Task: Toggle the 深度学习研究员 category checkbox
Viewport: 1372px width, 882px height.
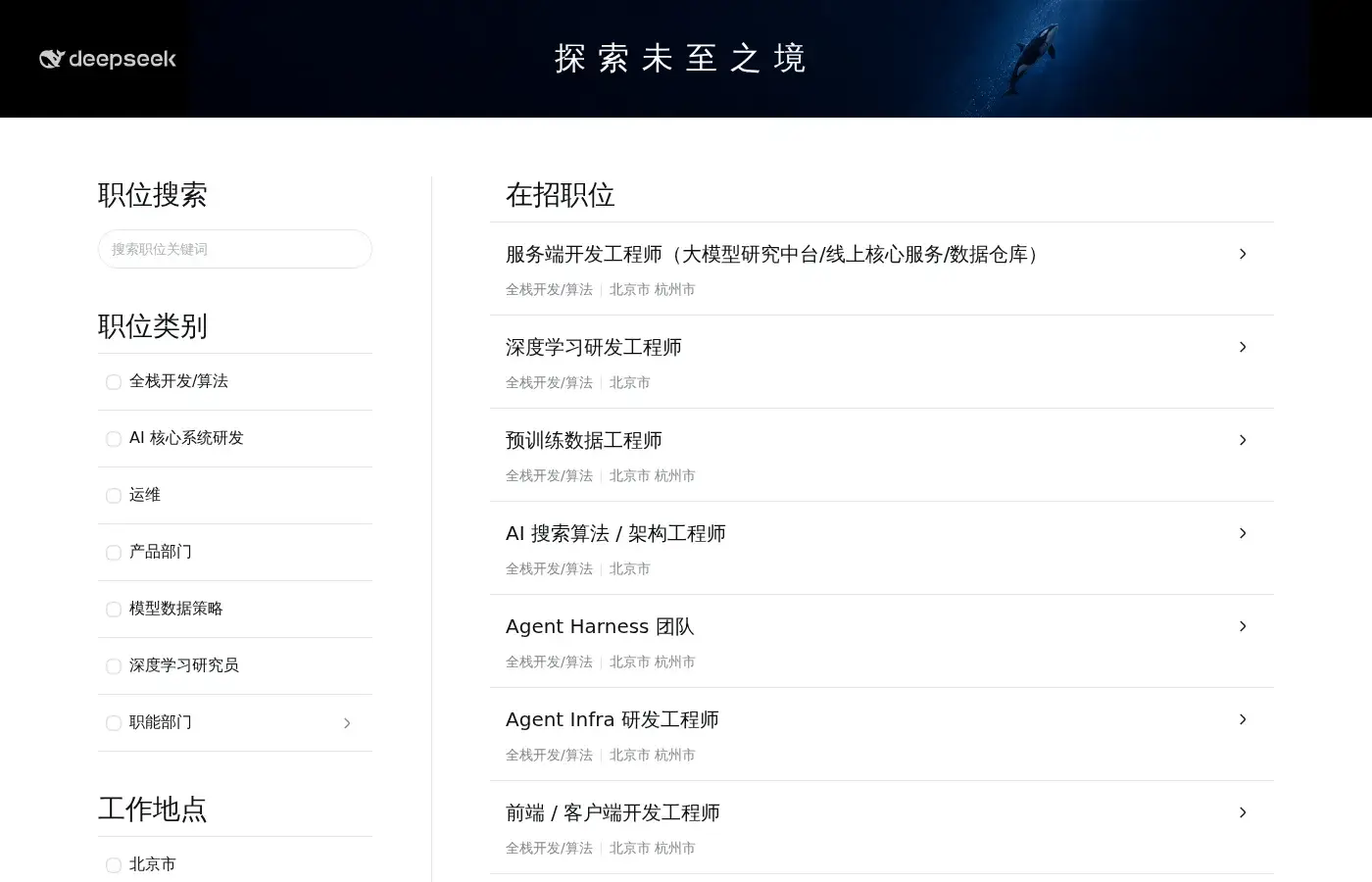Action: 114,666
